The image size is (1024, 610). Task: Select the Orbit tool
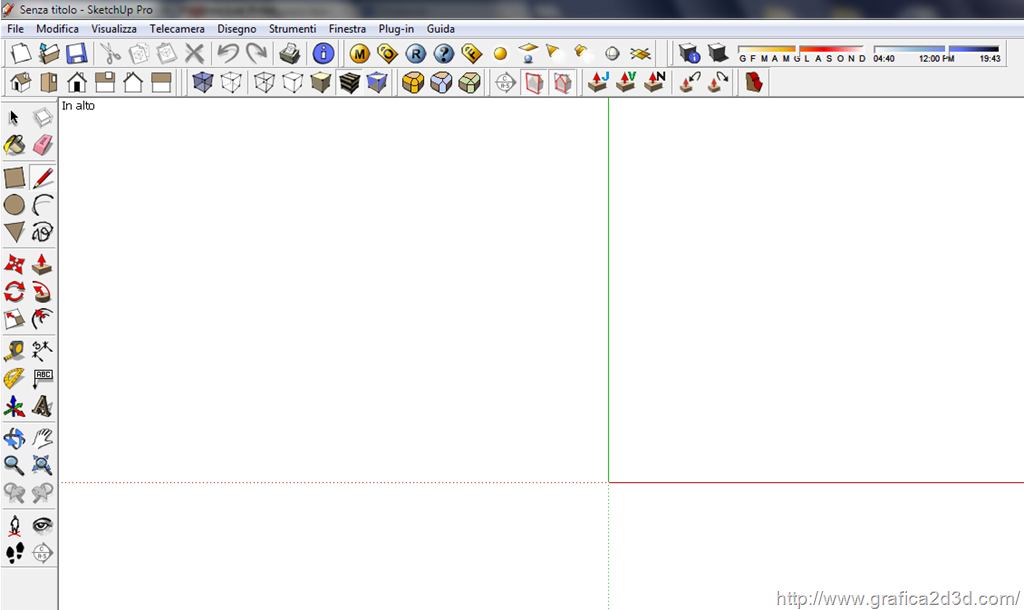pyautogui.click(x=14, y=438)
